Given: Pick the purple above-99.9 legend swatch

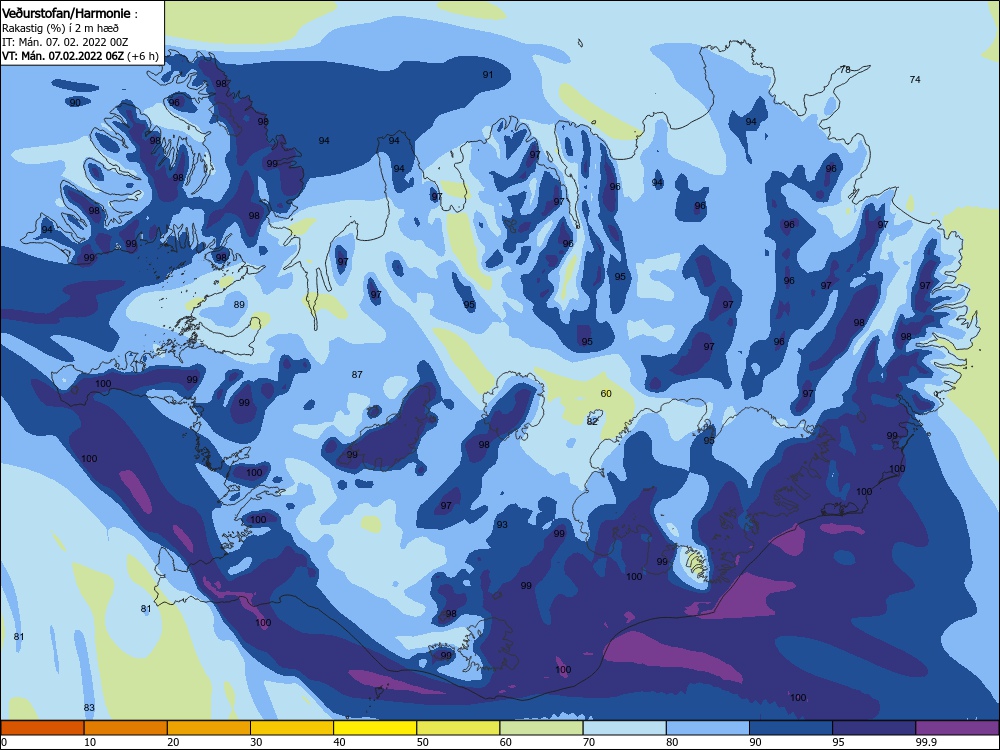Looking at the screenshot, I should (x=957, y=728).
